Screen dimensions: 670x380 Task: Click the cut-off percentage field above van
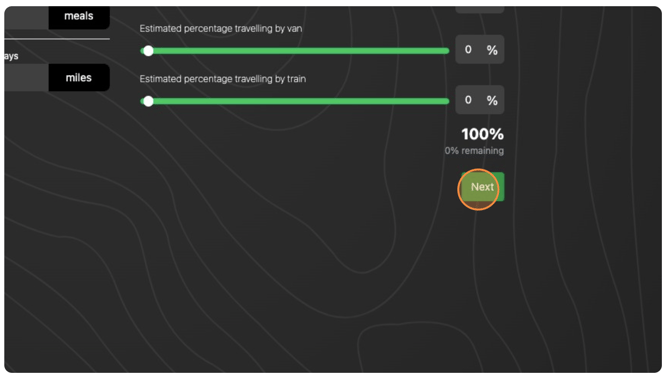tap(479, 9)
